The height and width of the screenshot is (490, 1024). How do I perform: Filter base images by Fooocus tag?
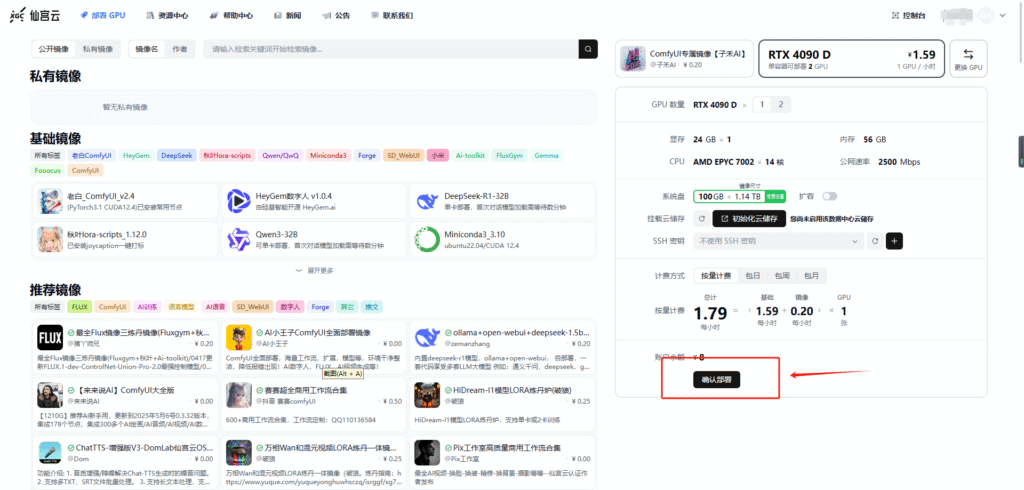(x=47, y=171)
